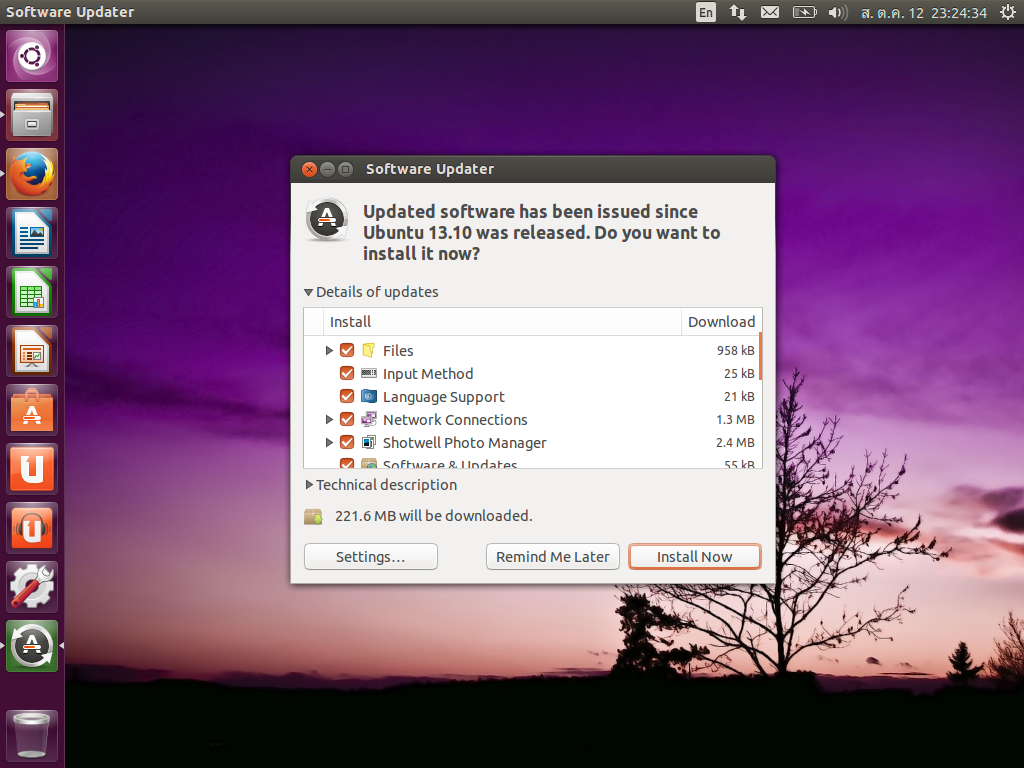1024x768 pixels.
Task: Uncheck the Input Method update checkbox
Action: point(347,374)
